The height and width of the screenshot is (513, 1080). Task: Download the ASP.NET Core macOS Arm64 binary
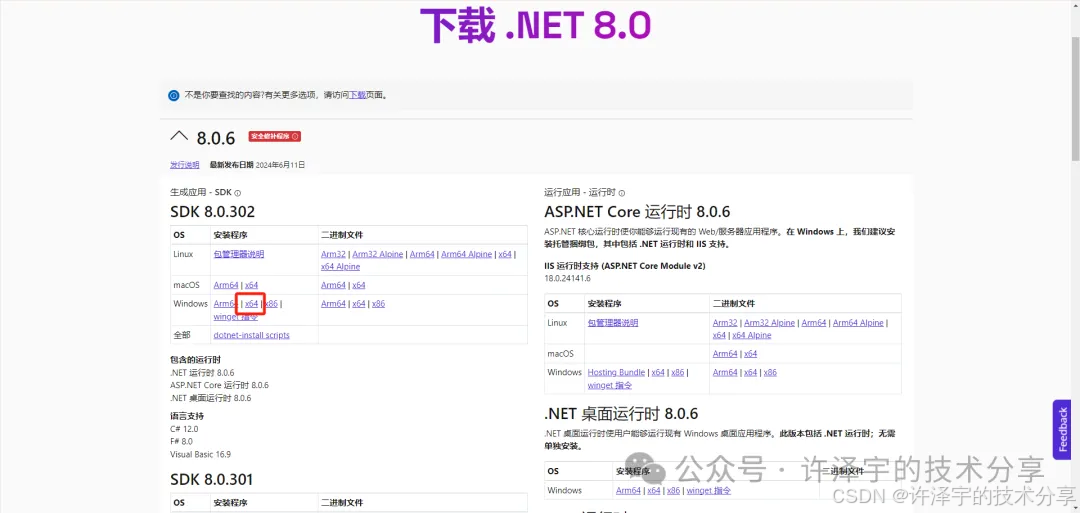pyautogui.click(x=725, y=354)
